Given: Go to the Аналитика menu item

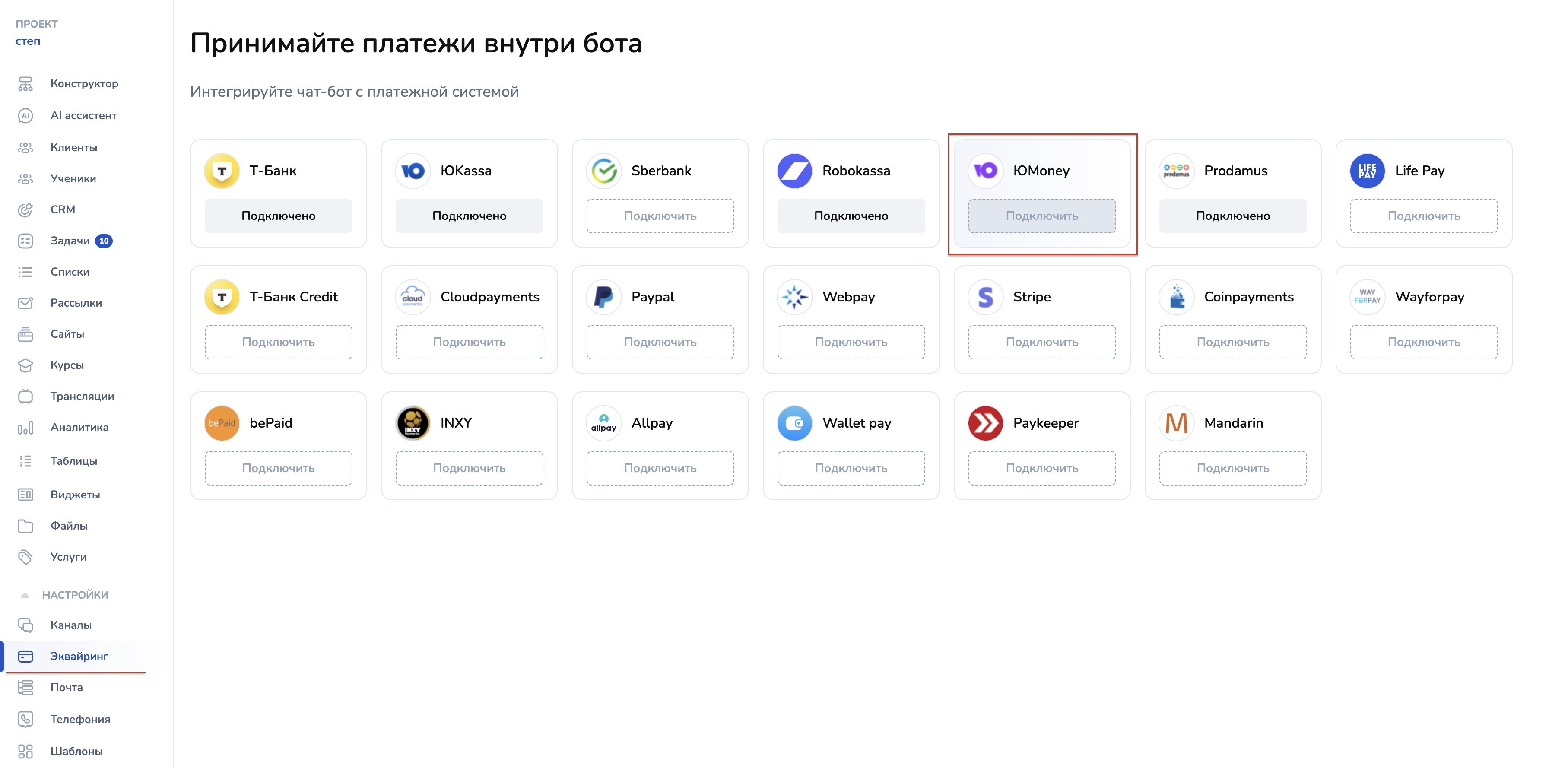Looking at the screenshot, I should point(79,427).
